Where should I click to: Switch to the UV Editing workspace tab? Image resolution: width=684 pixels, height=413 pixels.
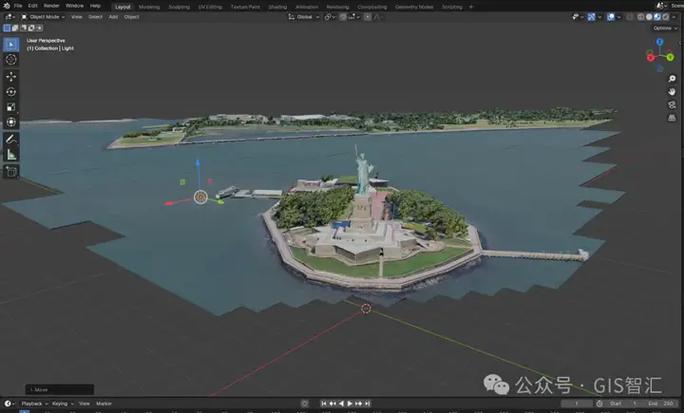[x=210, y=7]
